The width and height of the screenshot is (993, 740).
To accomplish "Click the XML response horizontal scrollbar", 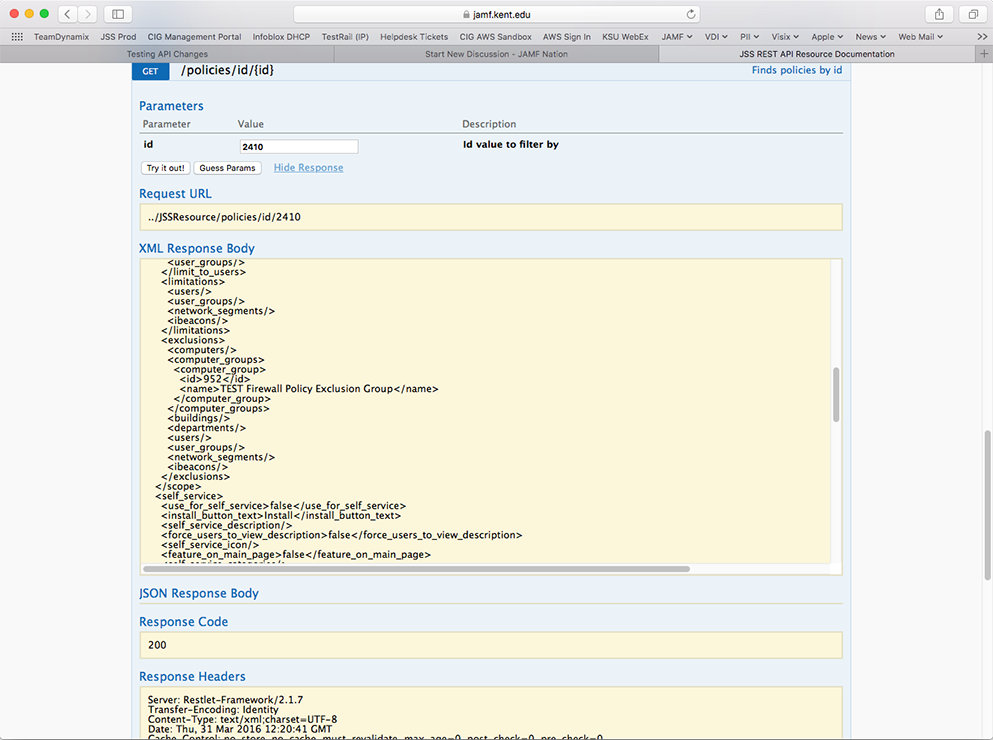I will (416, 569).
